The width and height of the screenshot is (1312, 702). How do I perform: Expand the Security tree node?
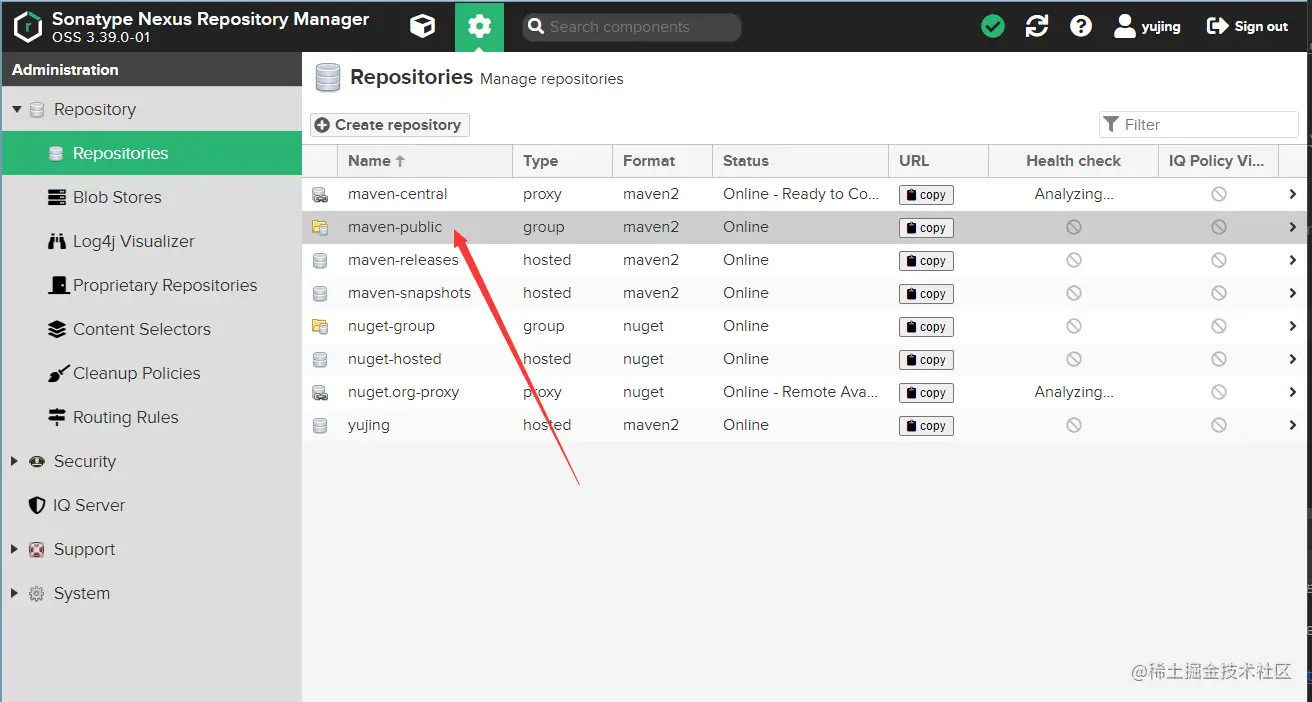click(x=14, y=461)
